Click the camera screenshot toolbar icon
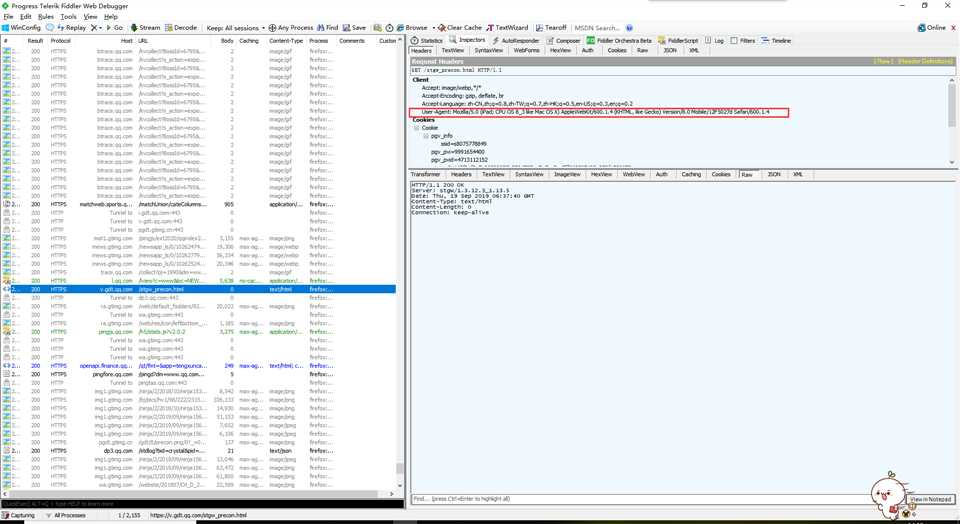The width and height of the screenshot is (960, 524). pos(378,28)
